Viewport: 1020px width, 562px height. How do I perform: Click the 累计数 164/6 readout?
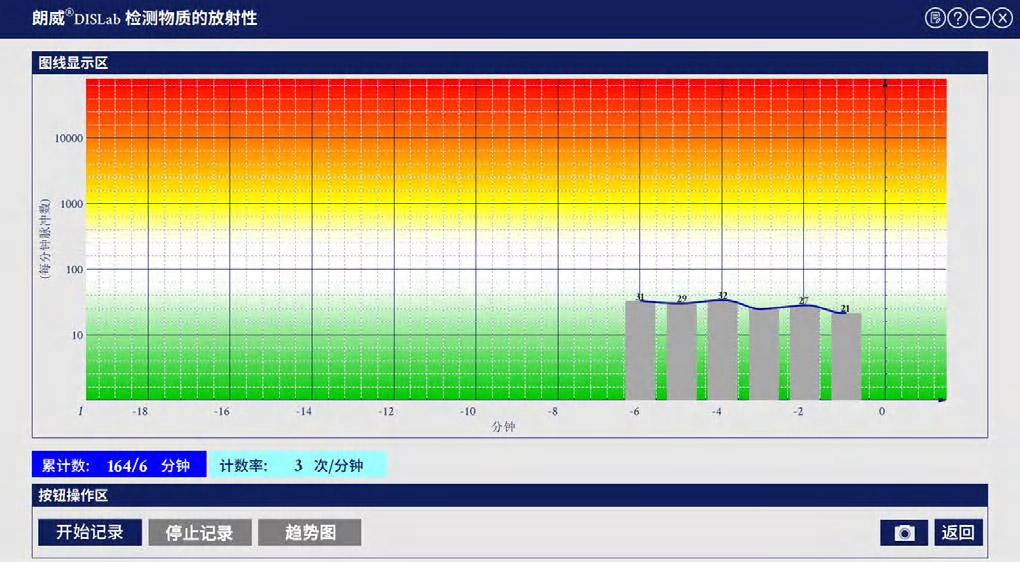click(118, 465)
